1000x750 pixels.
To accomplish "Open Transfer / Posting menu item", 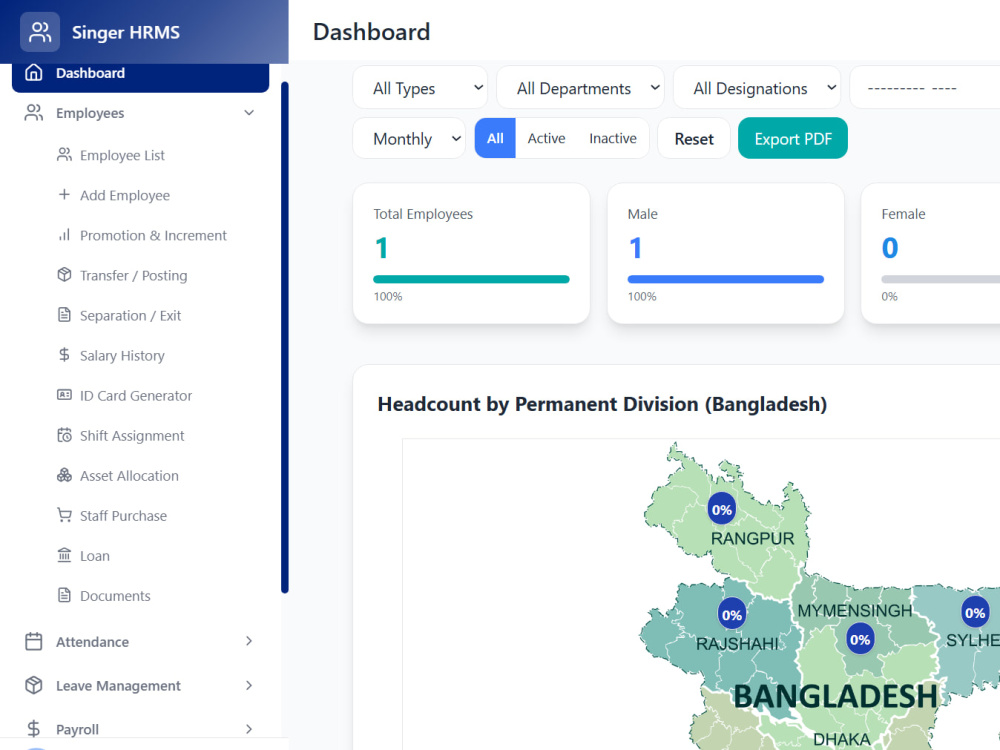I will coord(133,276).
